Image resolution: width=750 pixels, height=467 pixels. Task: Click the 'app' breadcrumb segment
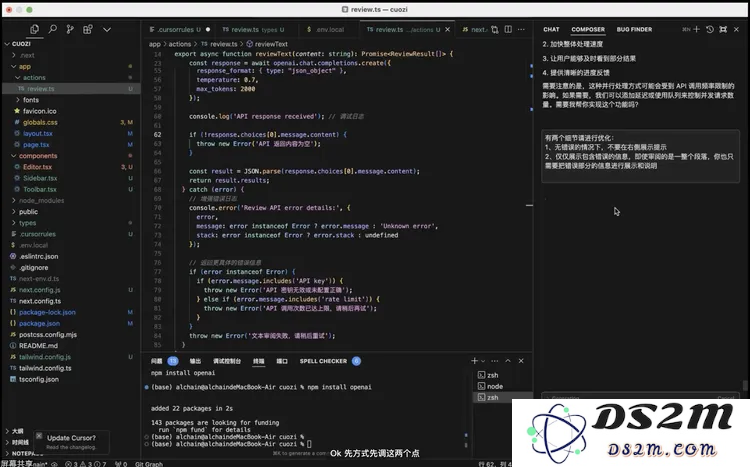pyautogui.click(x=154, y=44)
